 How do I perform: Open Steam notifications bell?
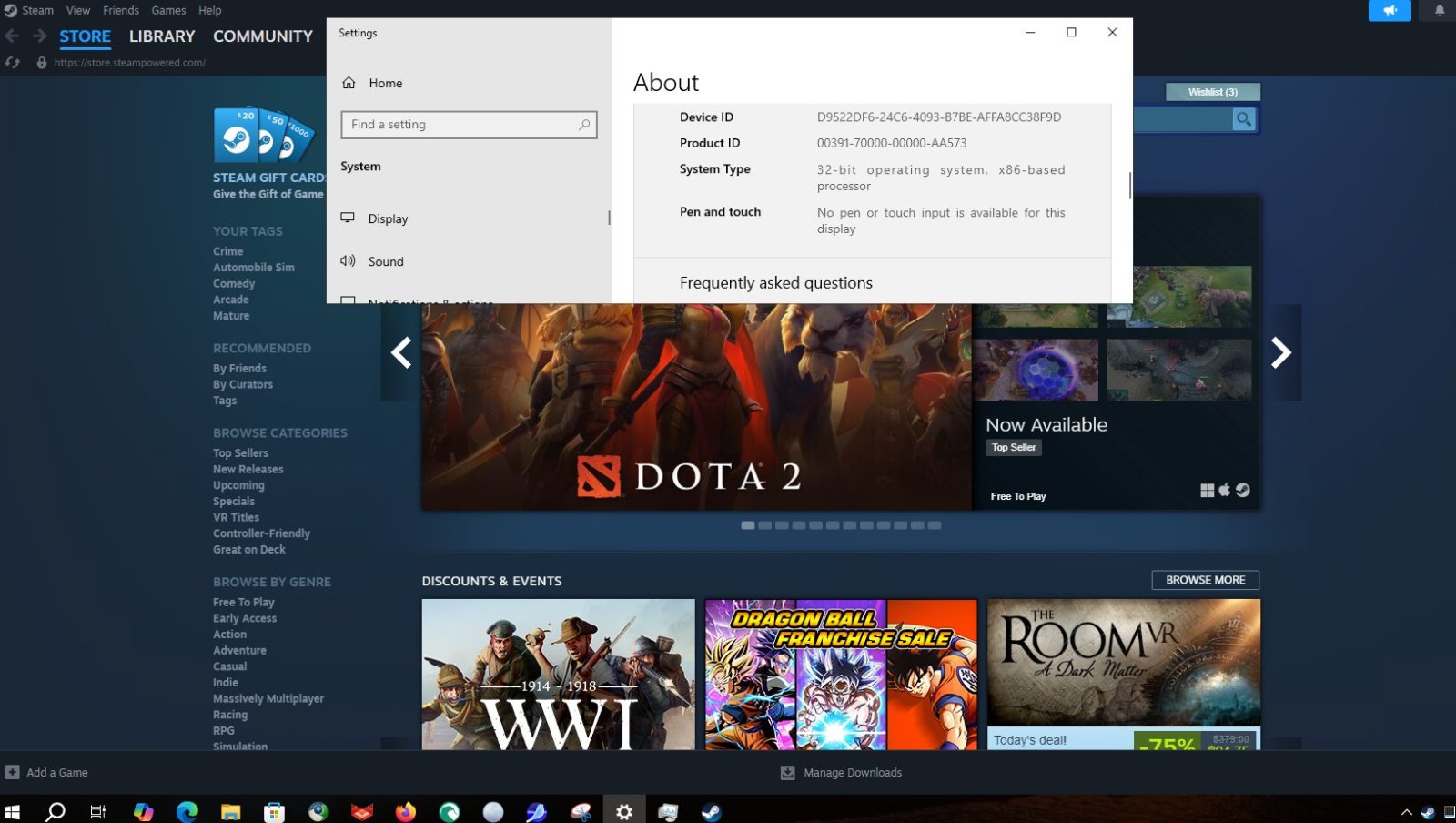pos(1440,11)
